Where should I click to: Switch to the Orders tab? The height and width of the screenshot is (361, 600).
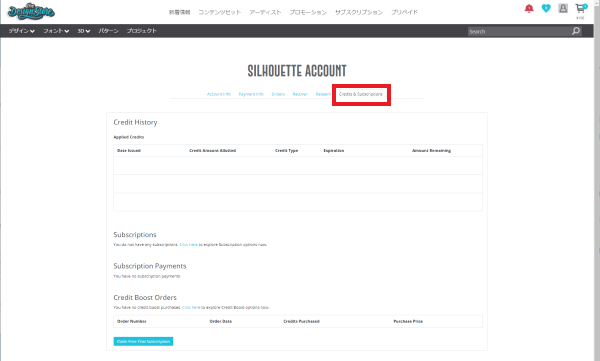point(278,94)
